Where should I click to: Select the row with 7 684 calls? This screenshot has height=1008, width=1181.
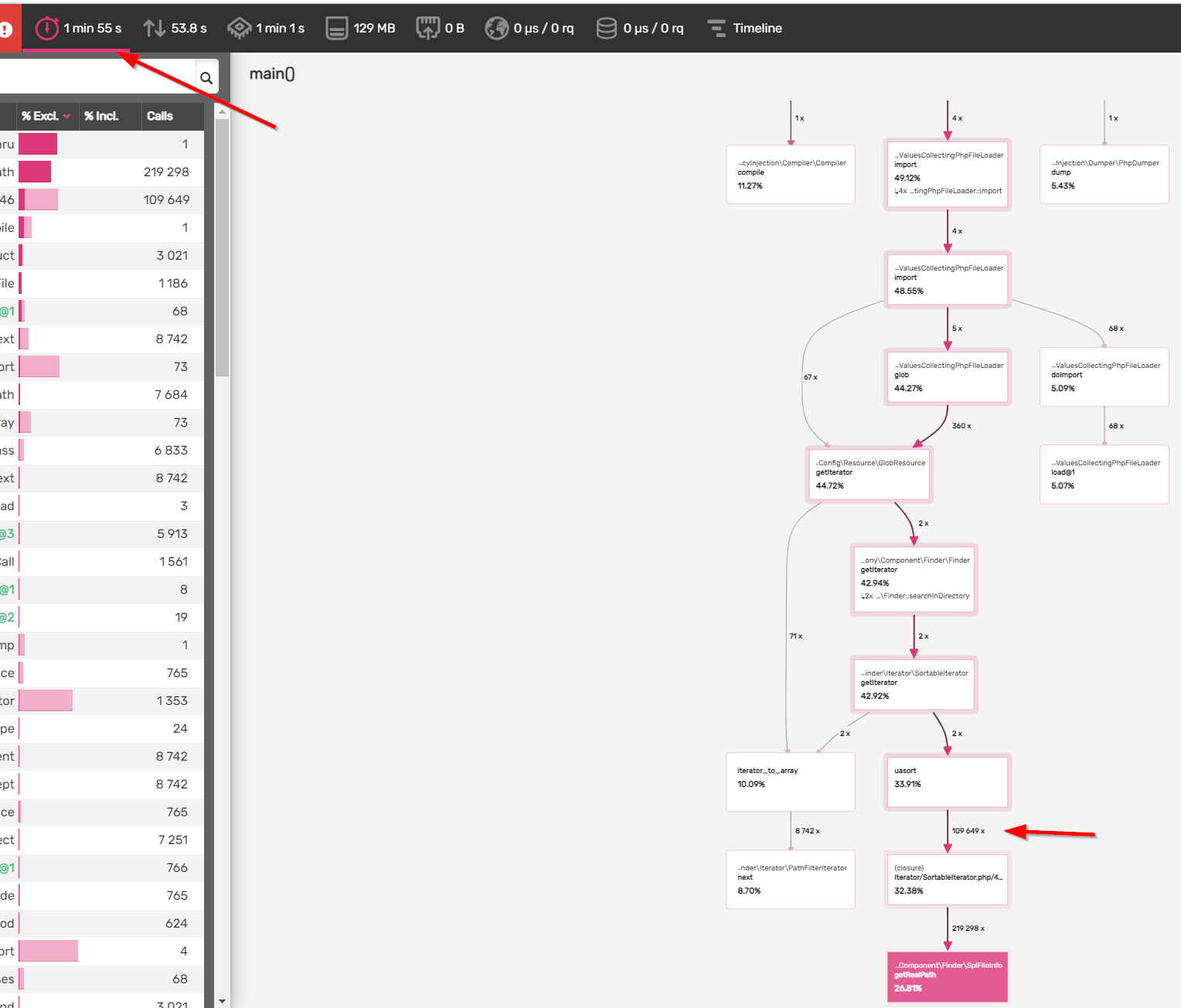click(102, 394)
